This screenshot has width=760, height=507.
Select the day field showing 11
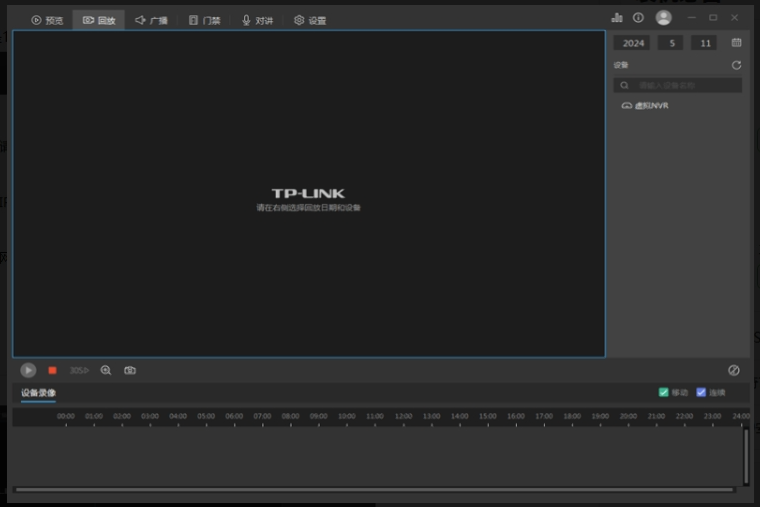706,43
